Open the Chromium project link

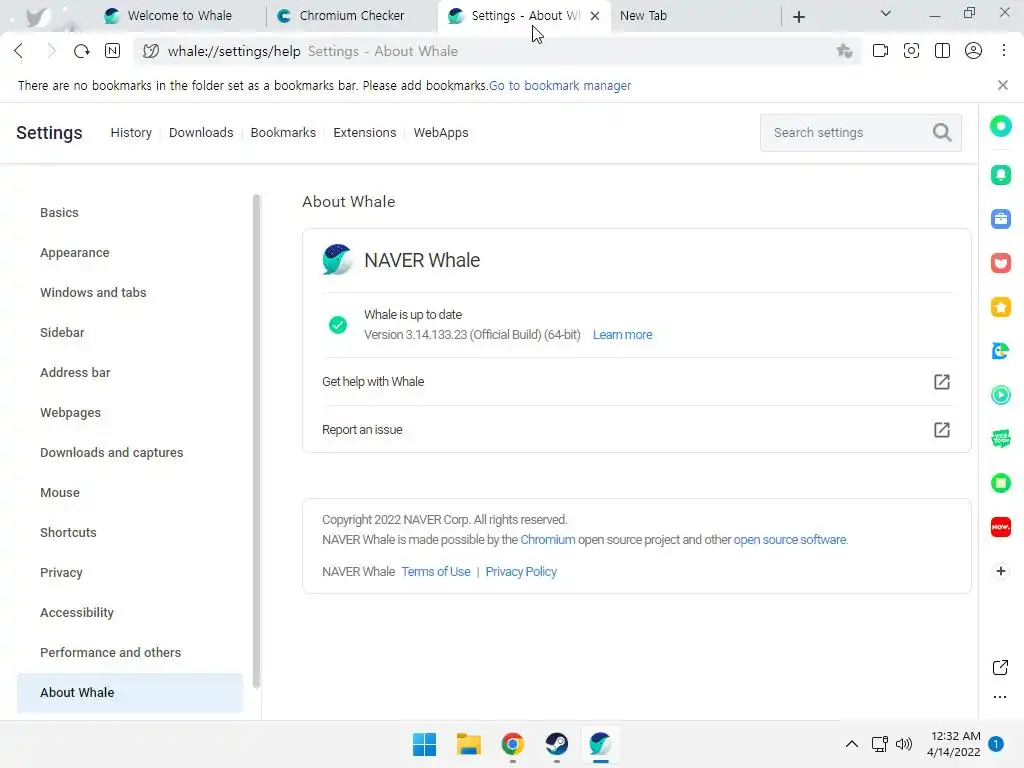548,539
